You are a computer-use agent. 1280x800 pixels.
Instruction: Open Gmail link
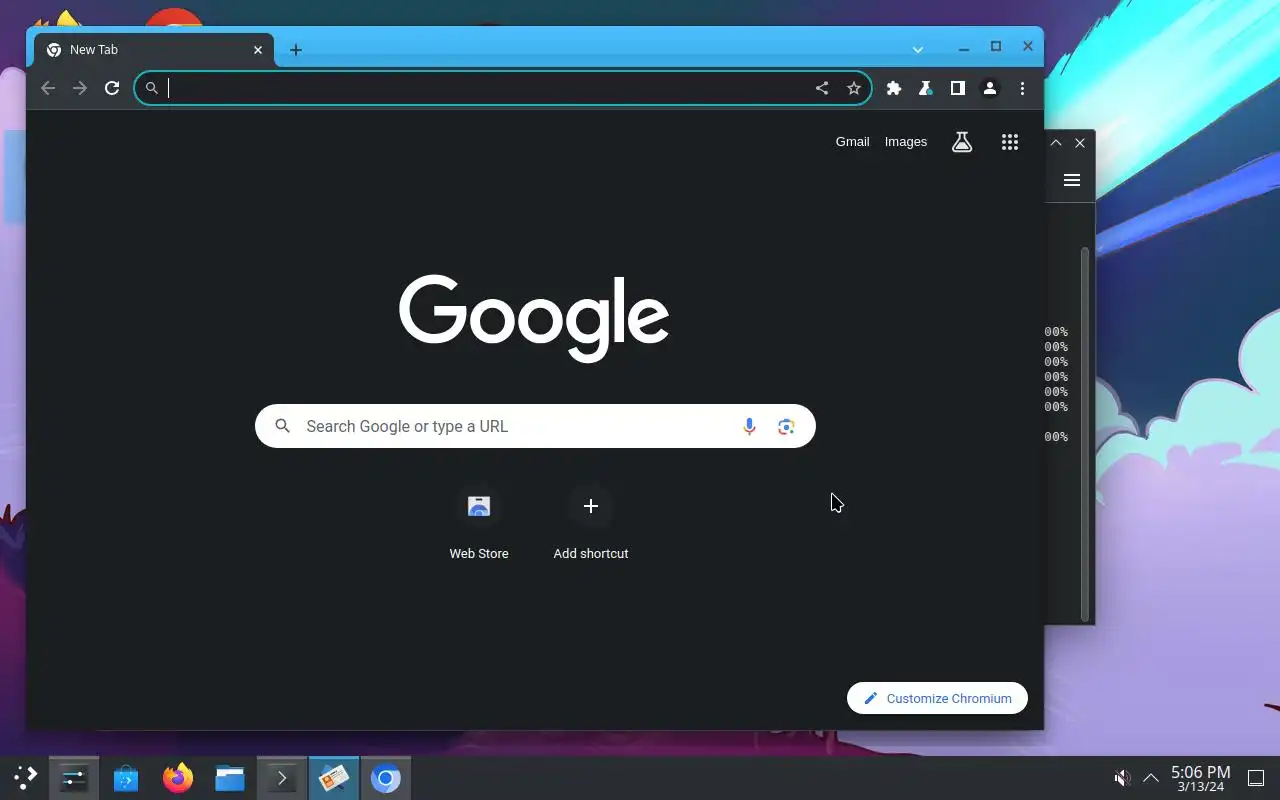pyautogui.click(x=852, y=142)
